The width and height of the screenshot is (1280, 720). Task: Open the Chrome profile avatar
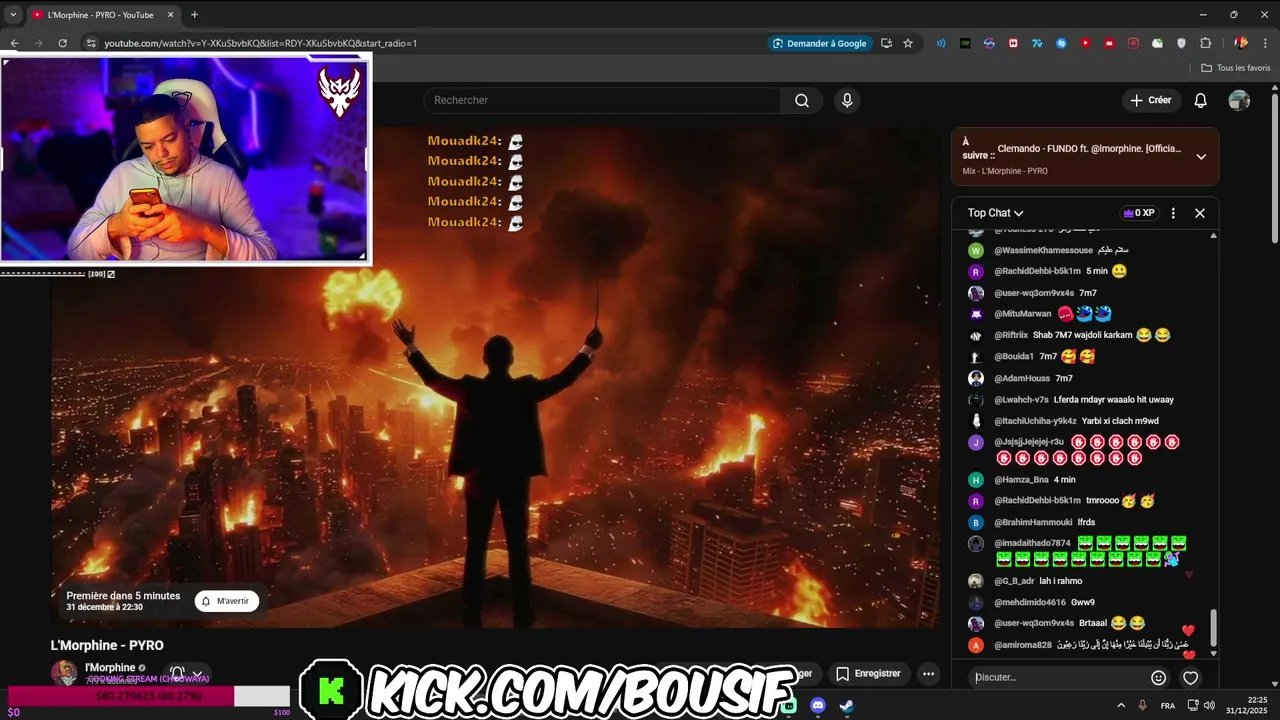pos(1241,43)
